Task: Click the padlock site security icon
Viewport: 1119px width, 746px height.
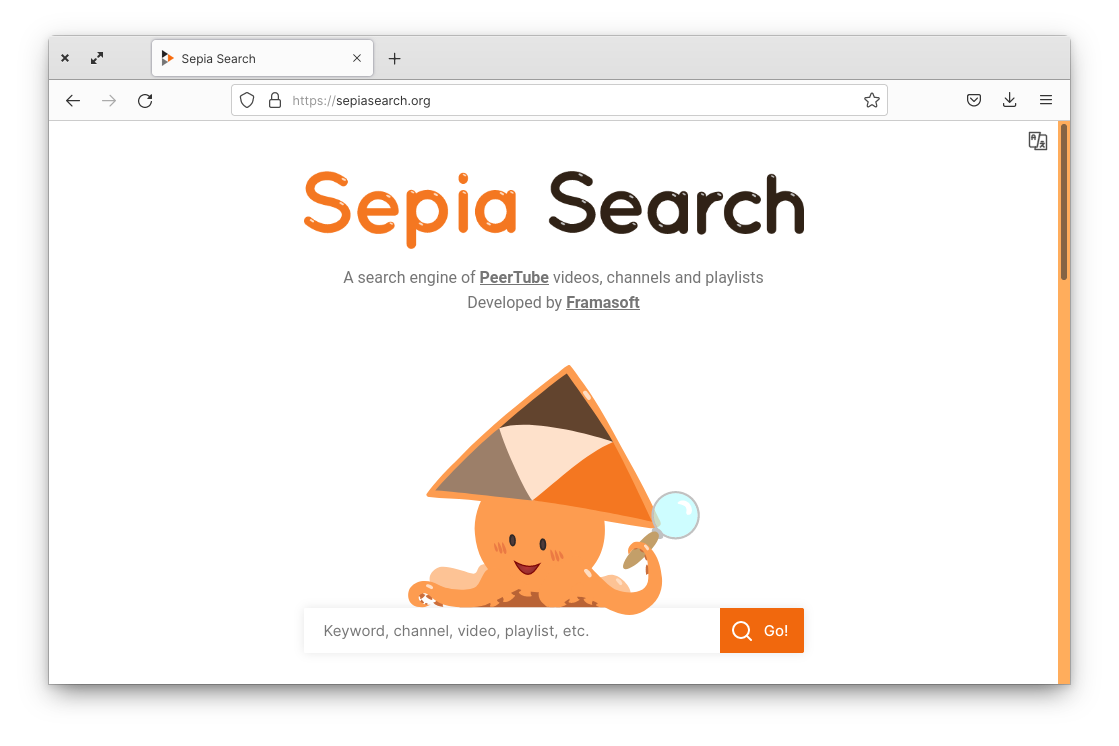Action: click(275, 101)
